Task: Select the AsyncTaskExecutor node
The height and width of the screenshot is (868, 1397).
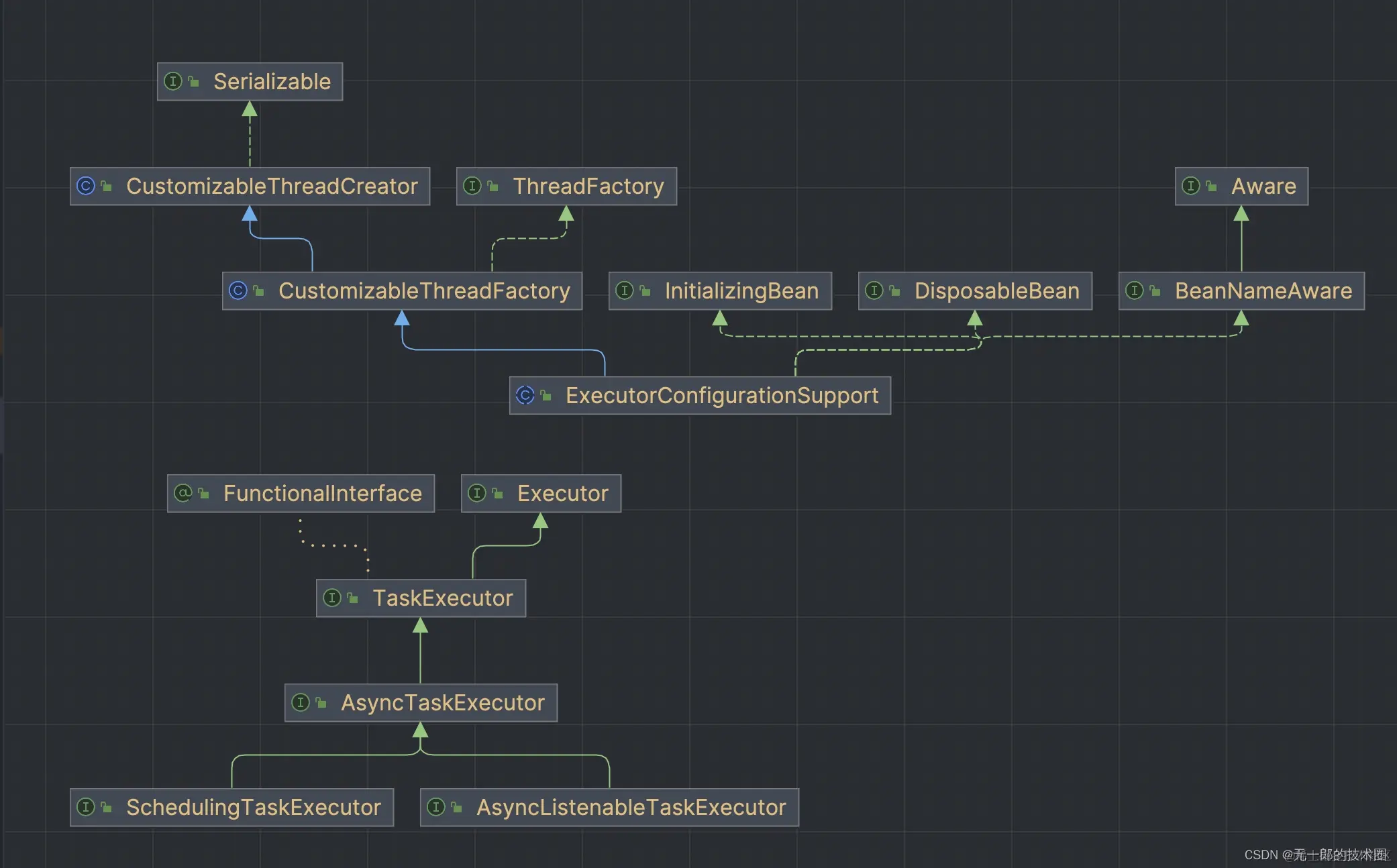Action: pos(442,702)
